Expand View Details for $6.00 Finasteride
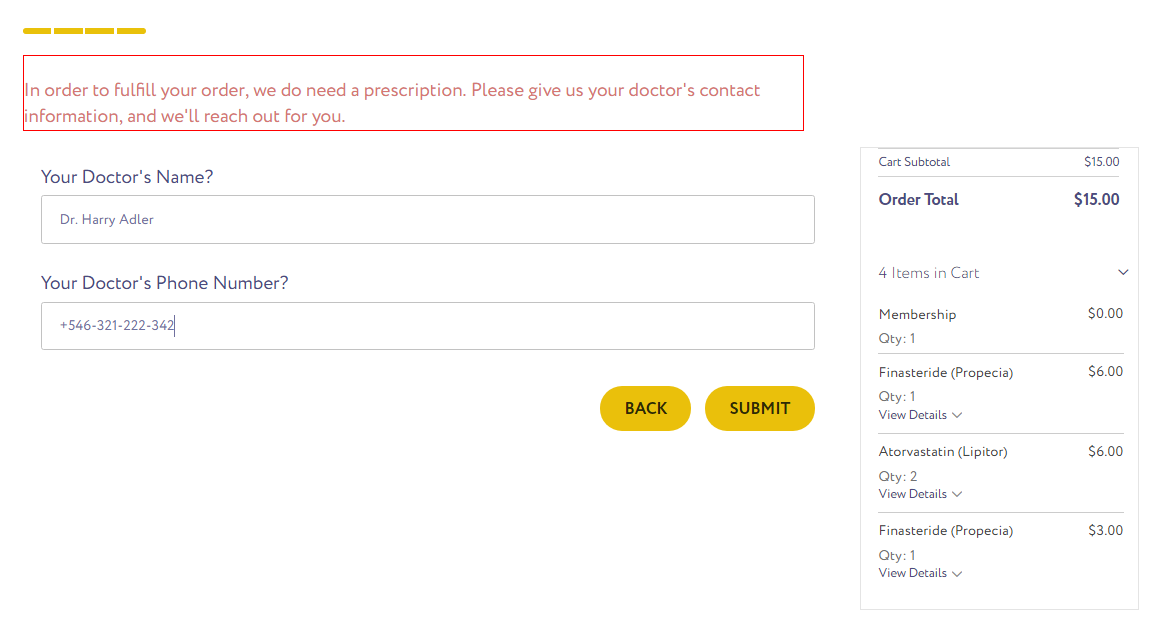 (x=920, y=415)
